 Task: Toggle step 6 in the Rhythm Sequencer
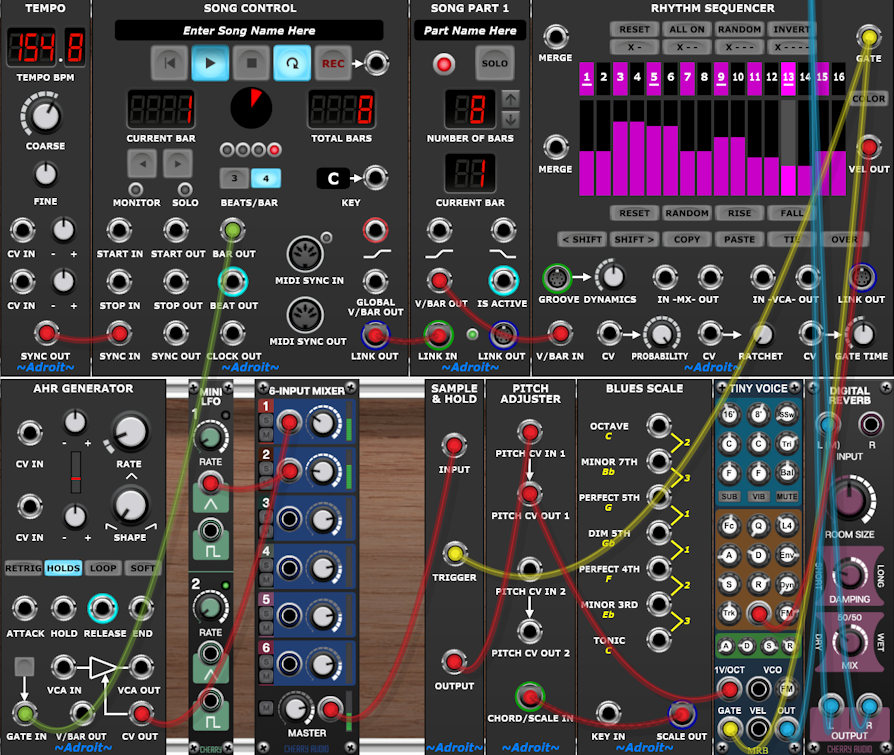click(670, 77)
